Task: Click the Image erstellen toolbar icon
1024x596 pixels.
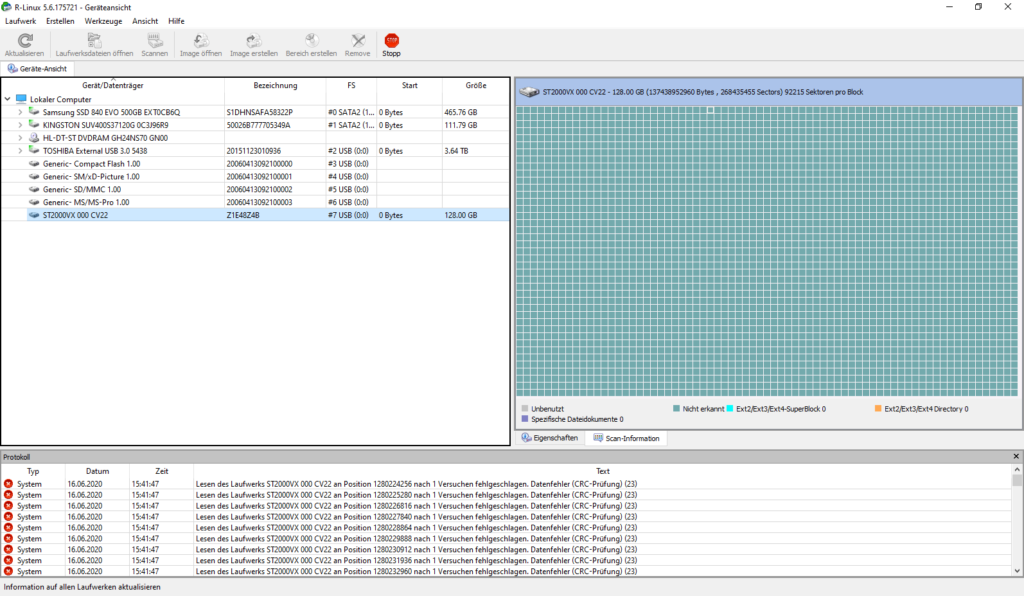Action: point(254,41)
